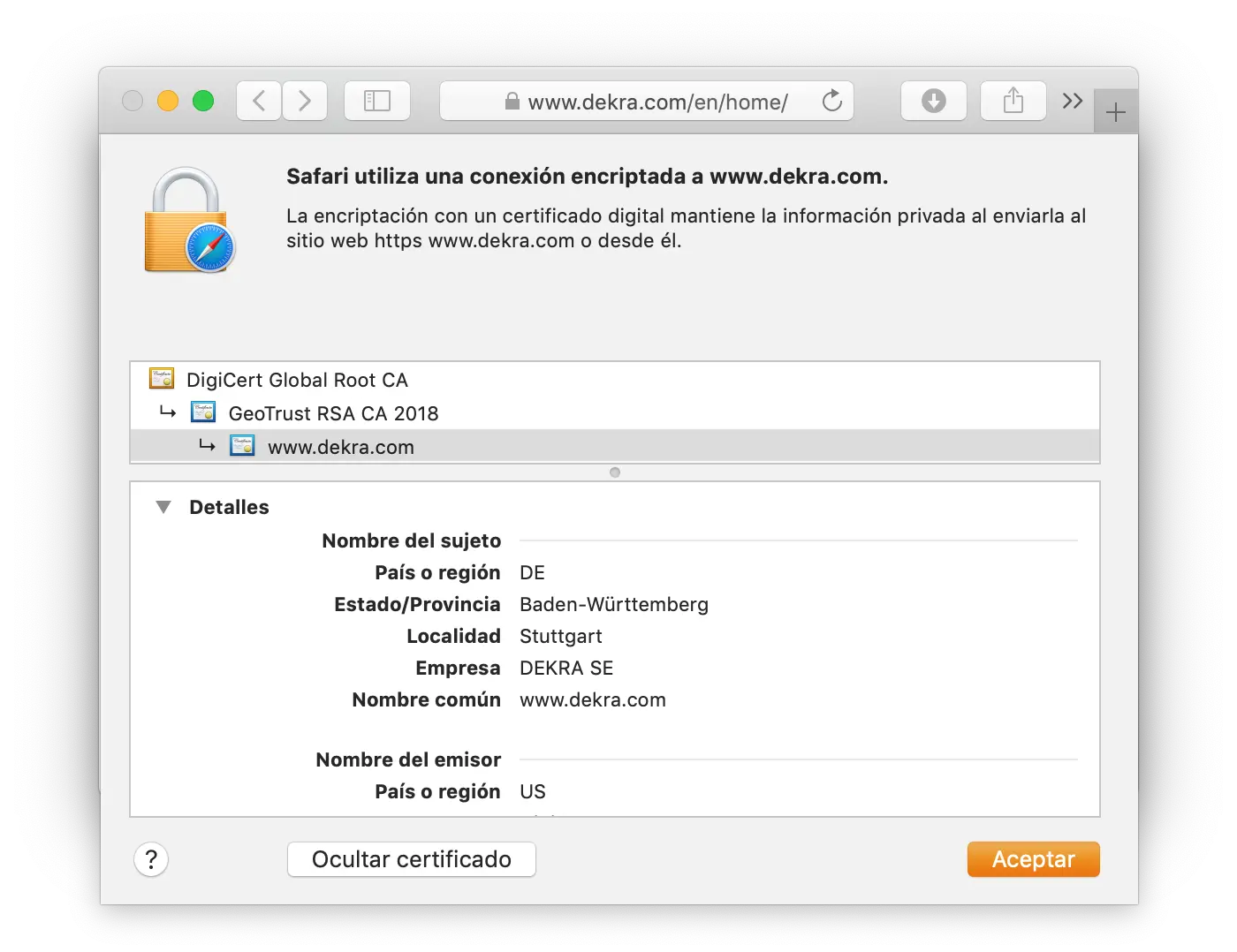This screenshot has height=952, width=1237.
Task: Show more toolbar items via double chevron
Action: click(1073, 101)
